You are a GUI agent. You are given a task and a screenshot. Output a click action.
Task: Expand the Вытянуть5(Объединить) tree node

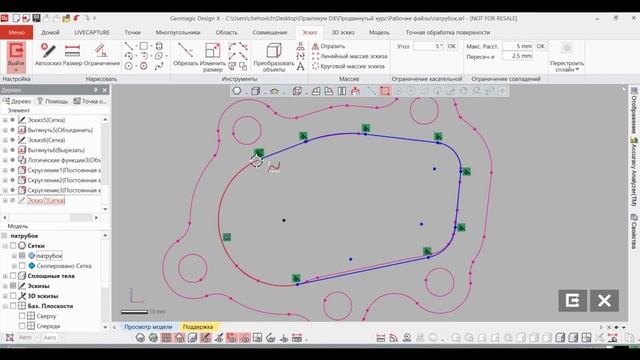[5, 130]
